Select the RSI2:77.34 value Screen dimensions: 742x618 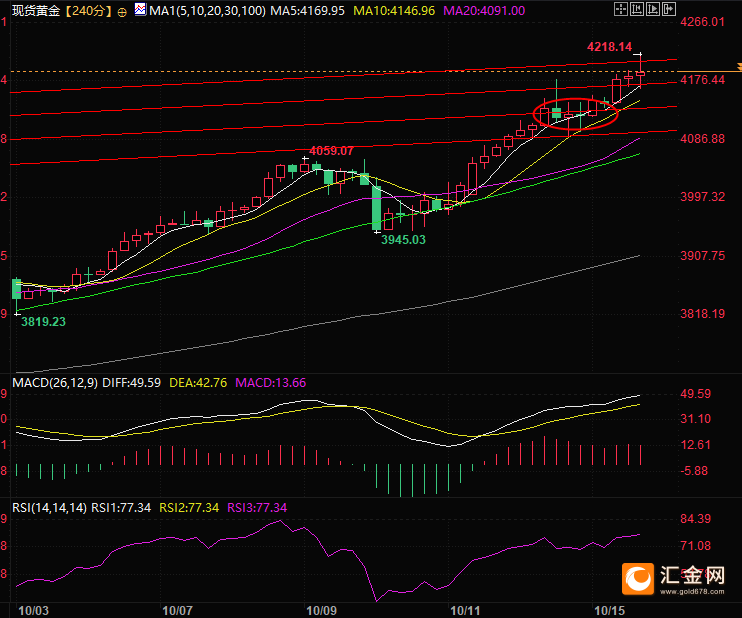point(189,508)
